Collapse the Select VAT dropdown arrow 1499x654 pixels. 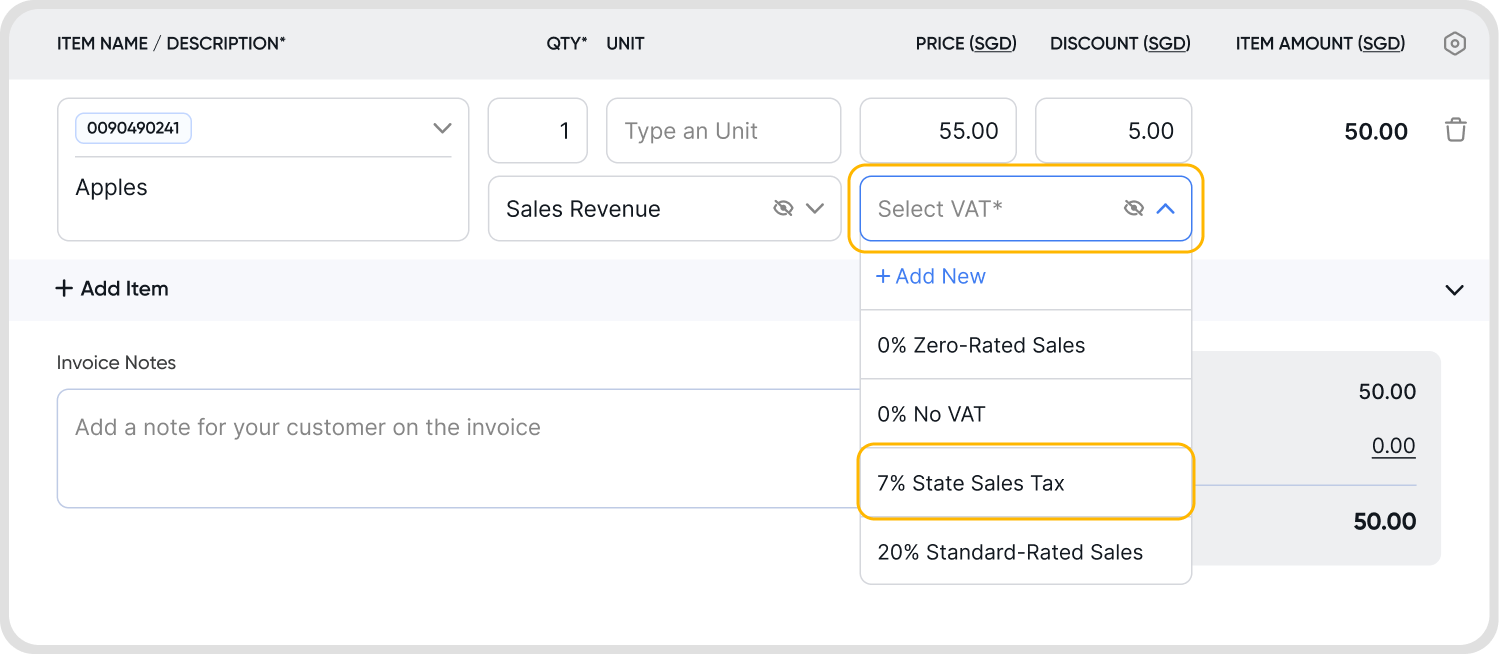coord(1165,208)
